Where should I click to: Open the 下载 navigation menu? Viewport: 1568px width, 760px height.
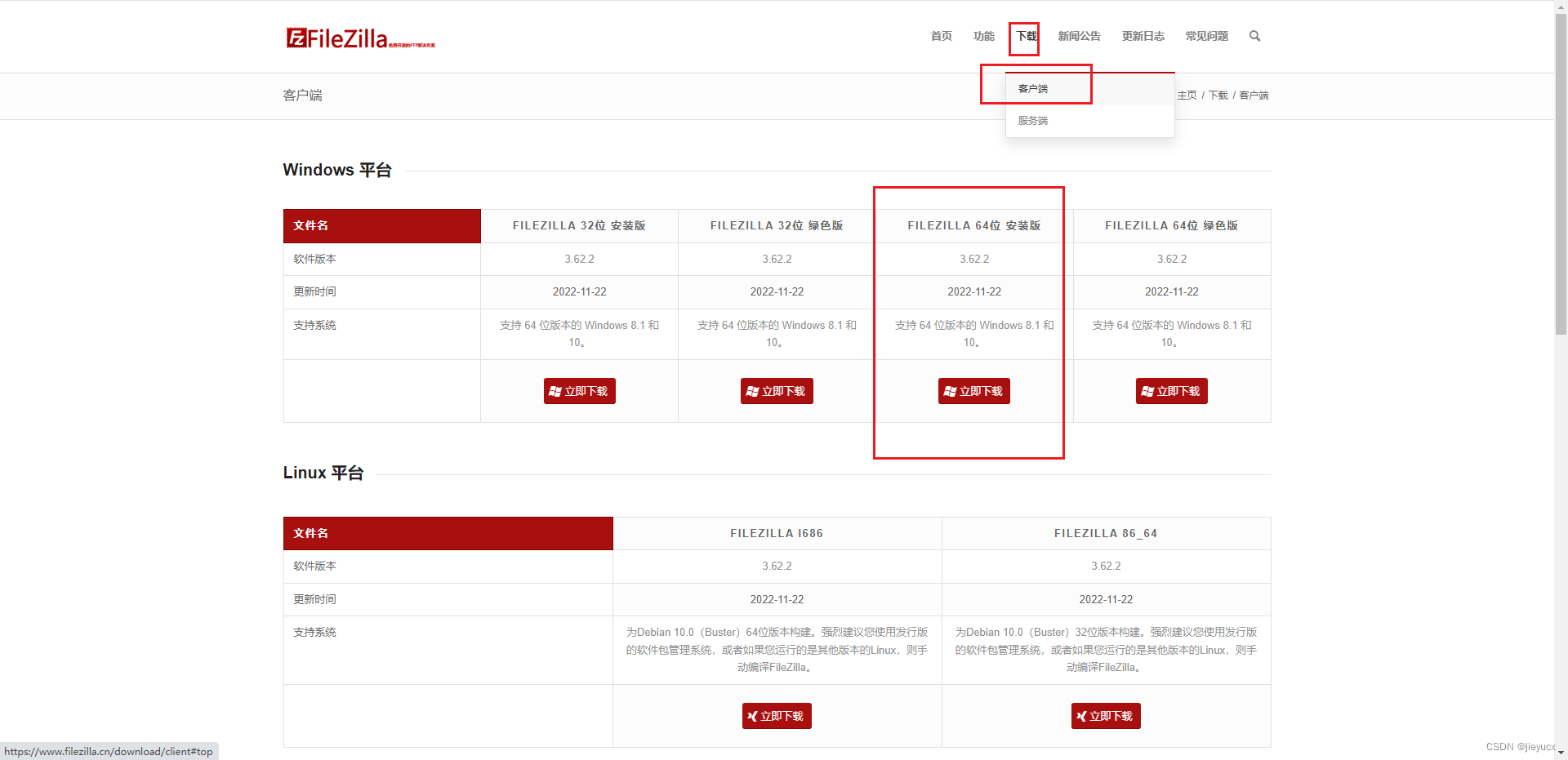(x=1026, y=36)
